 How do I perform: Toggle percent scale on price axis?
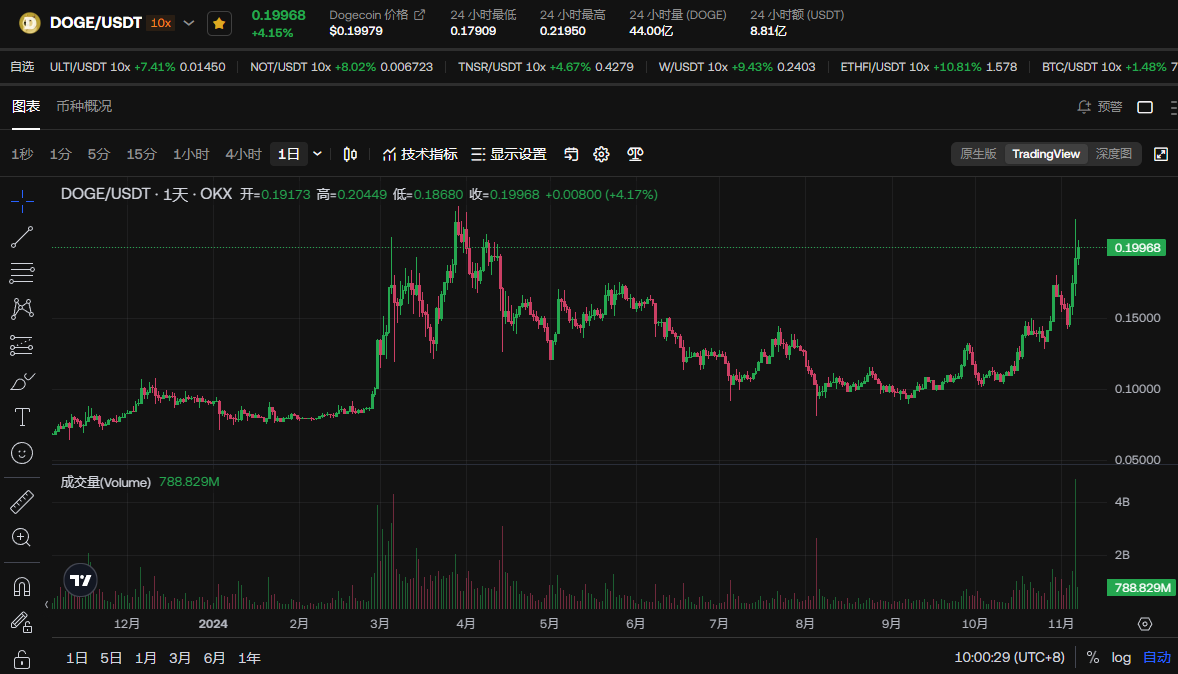[1093, 657]
